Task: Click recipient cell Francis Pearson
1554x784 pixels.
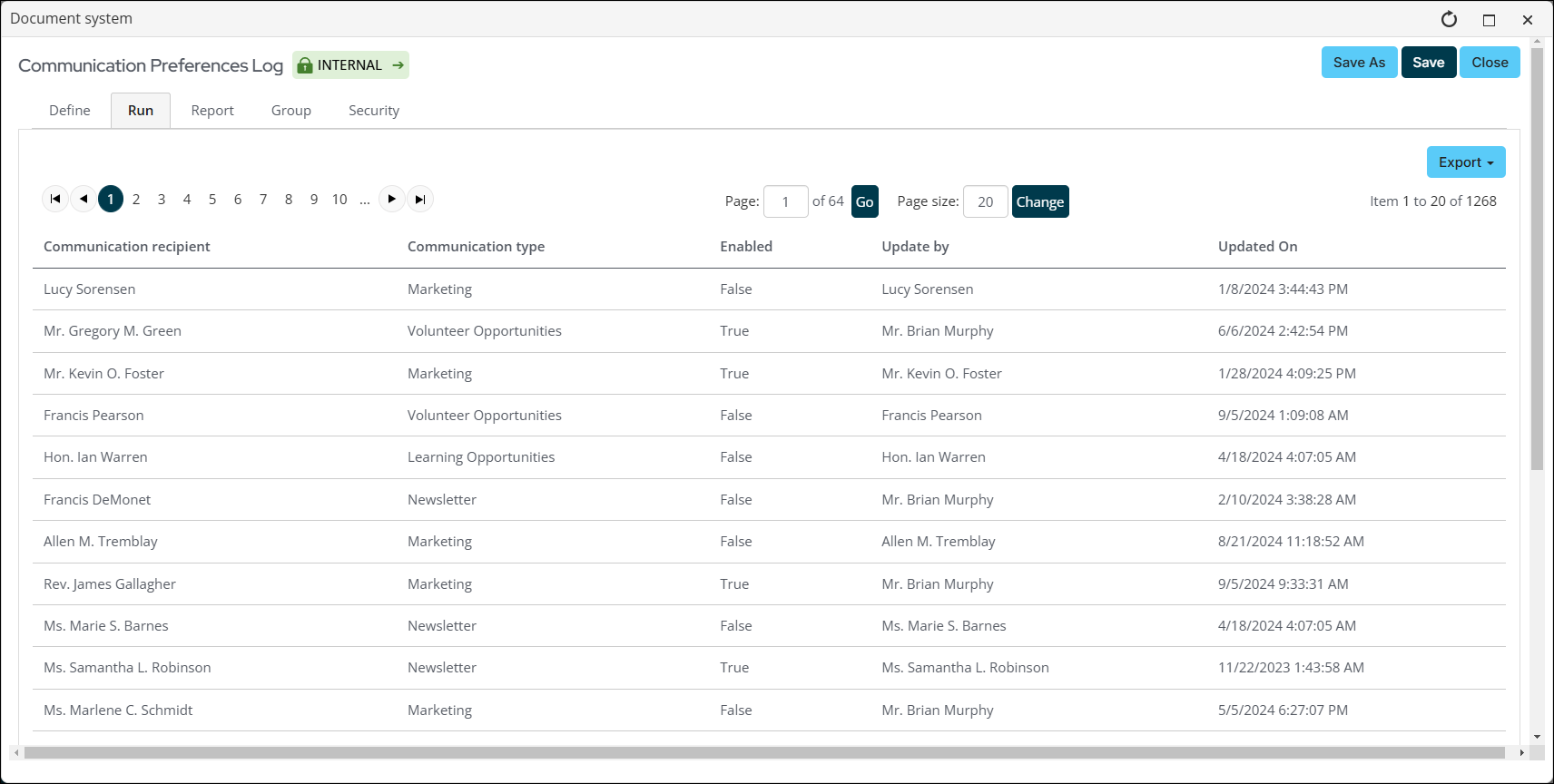Action: coord(93,416)
